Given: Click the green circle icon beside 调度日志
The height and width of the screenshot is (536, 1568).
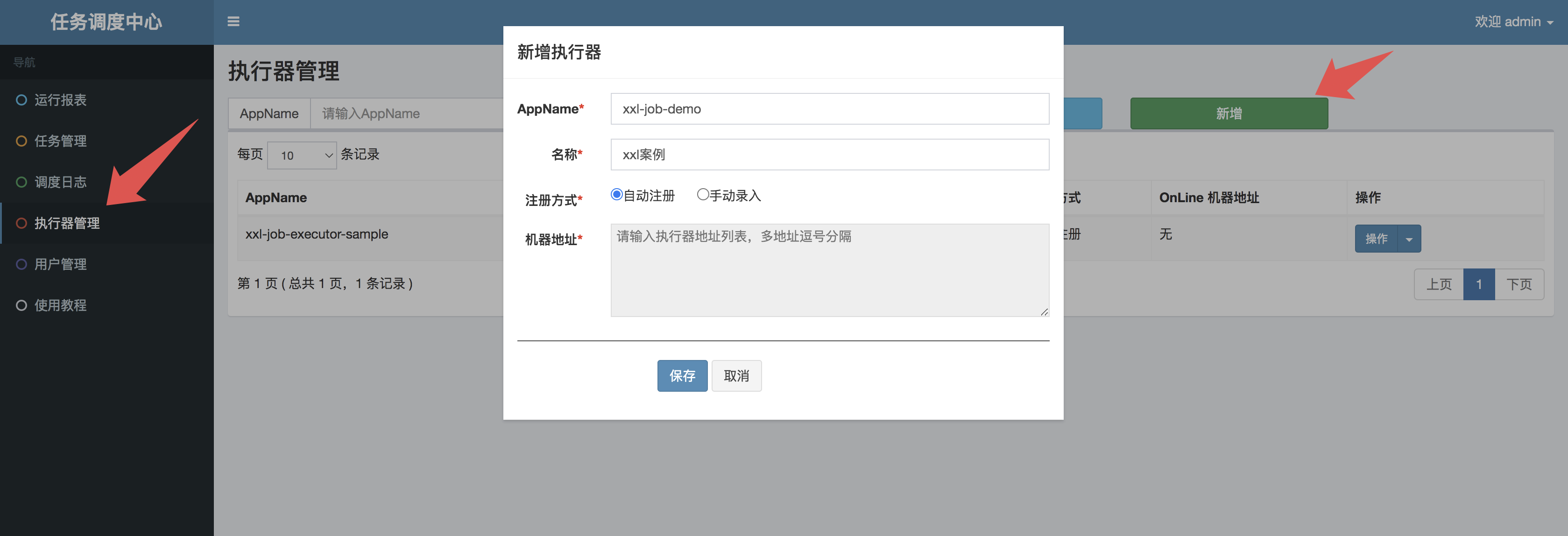Looking at the screenshot, I should tap(21, 182).
